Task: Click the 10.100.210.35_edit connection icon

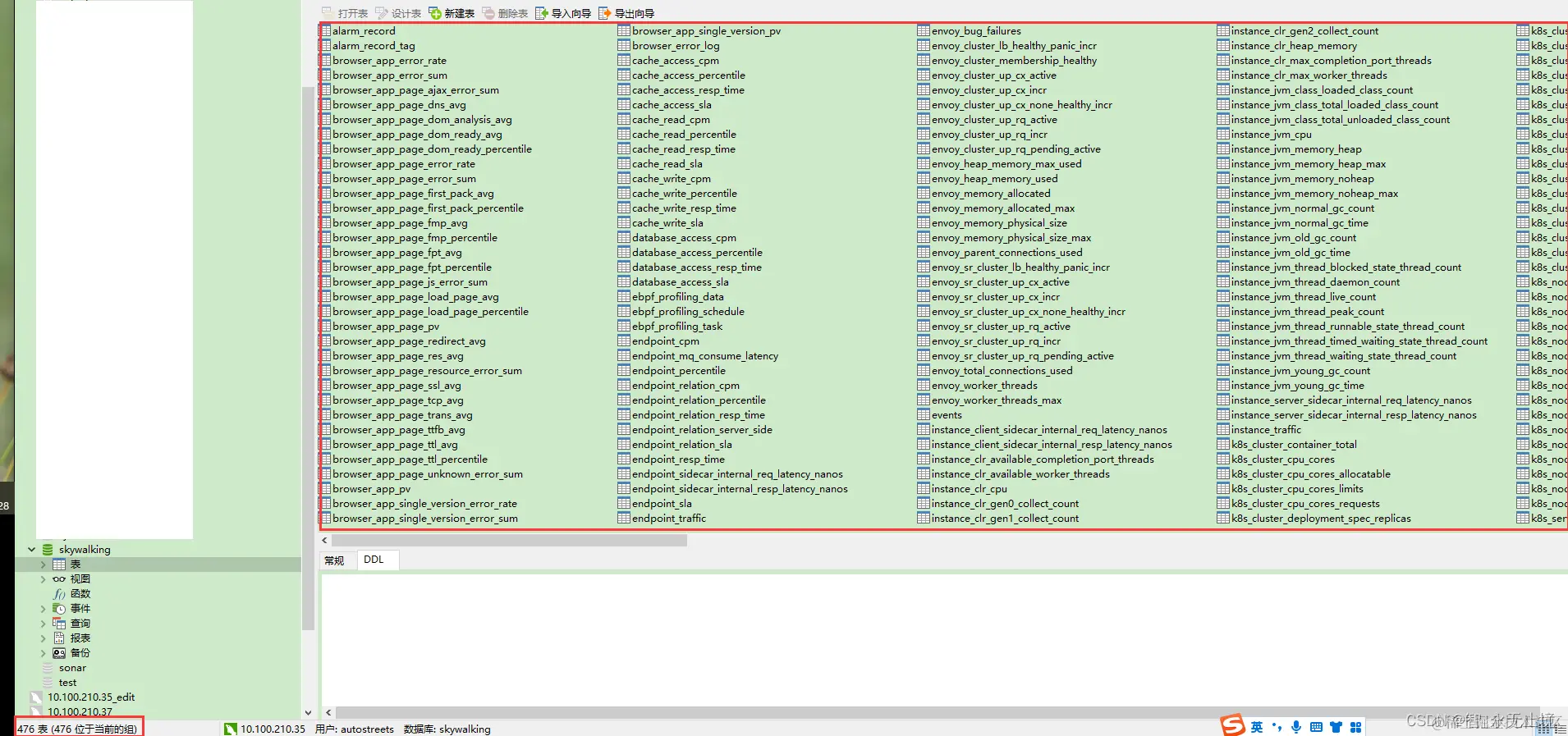Action: point(36,697)
